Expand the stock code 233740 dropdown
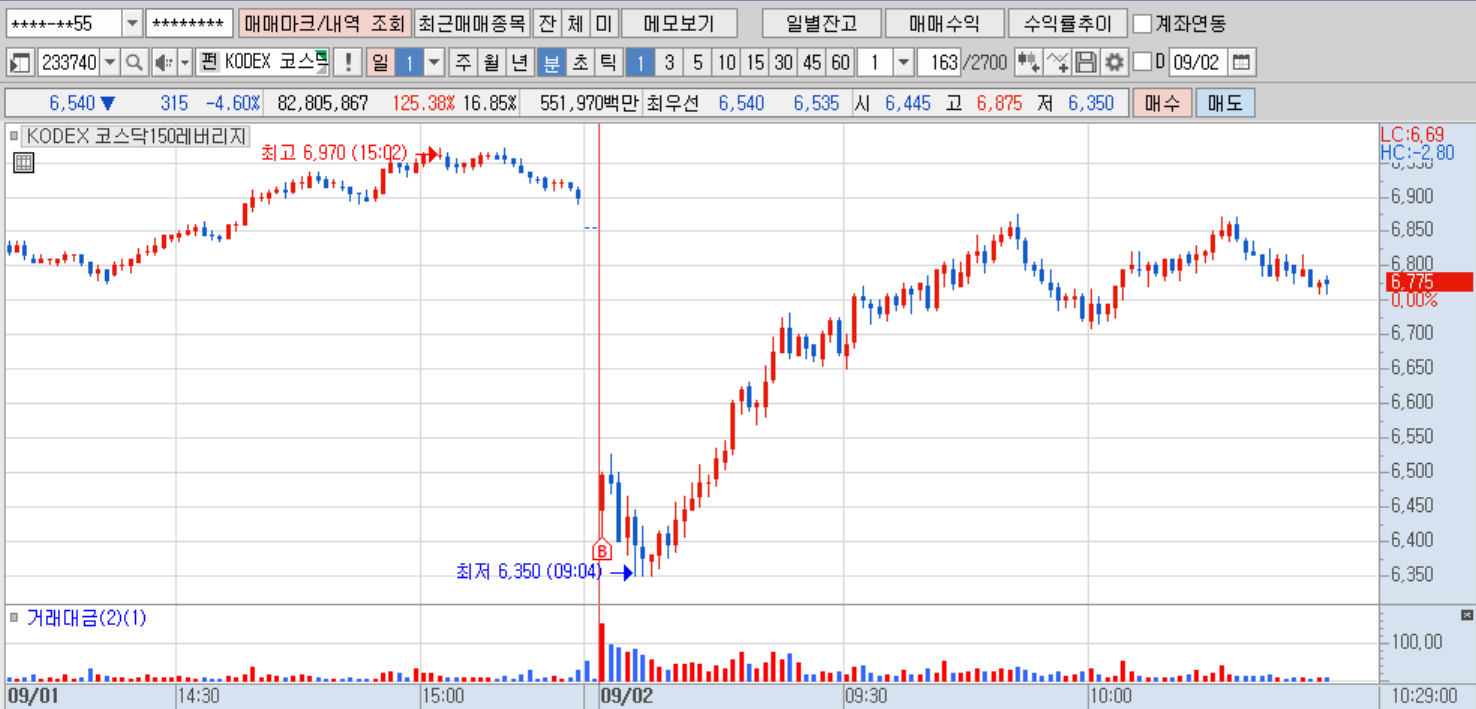 coord(110,63)
